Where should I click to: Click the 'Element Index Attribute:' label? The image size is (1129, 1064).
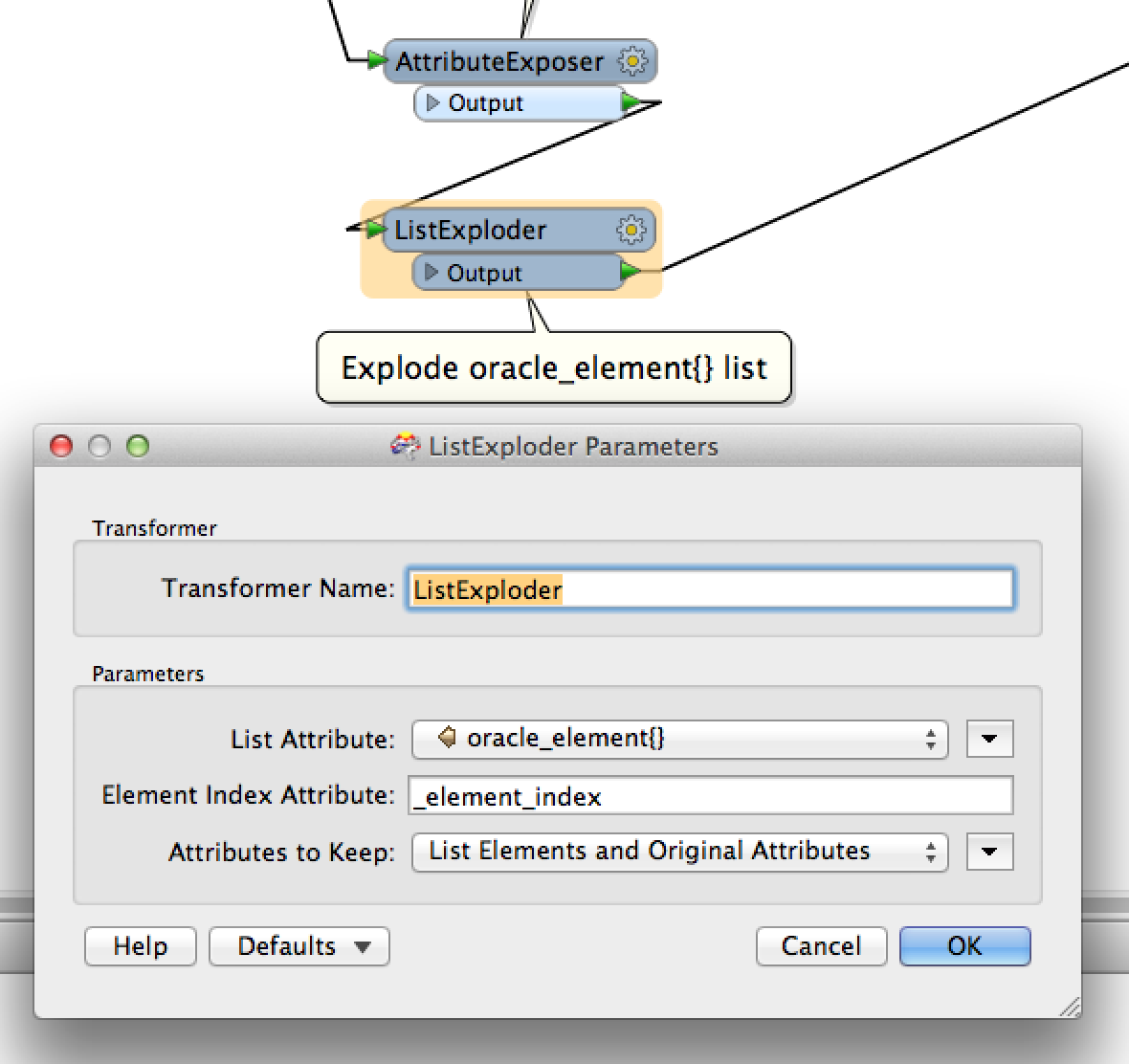(249, 795)
